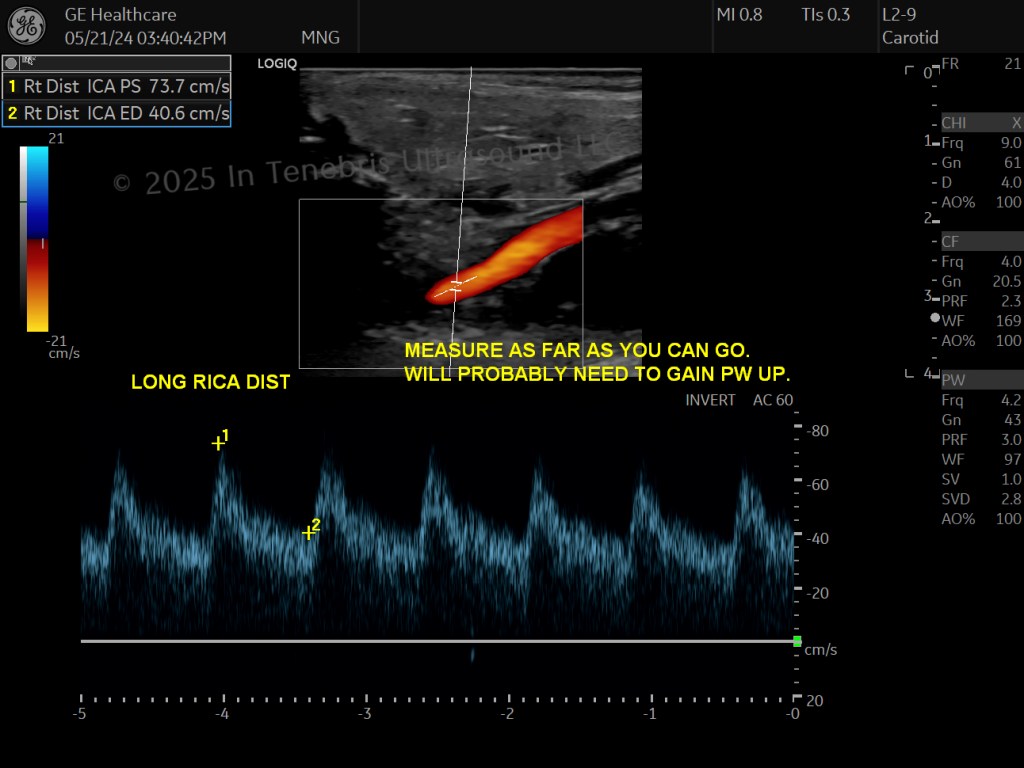The width and height of the screenshot is (1024, 768).
Task: Click the AC 60 angle correction label
Action: pos(773,400)
